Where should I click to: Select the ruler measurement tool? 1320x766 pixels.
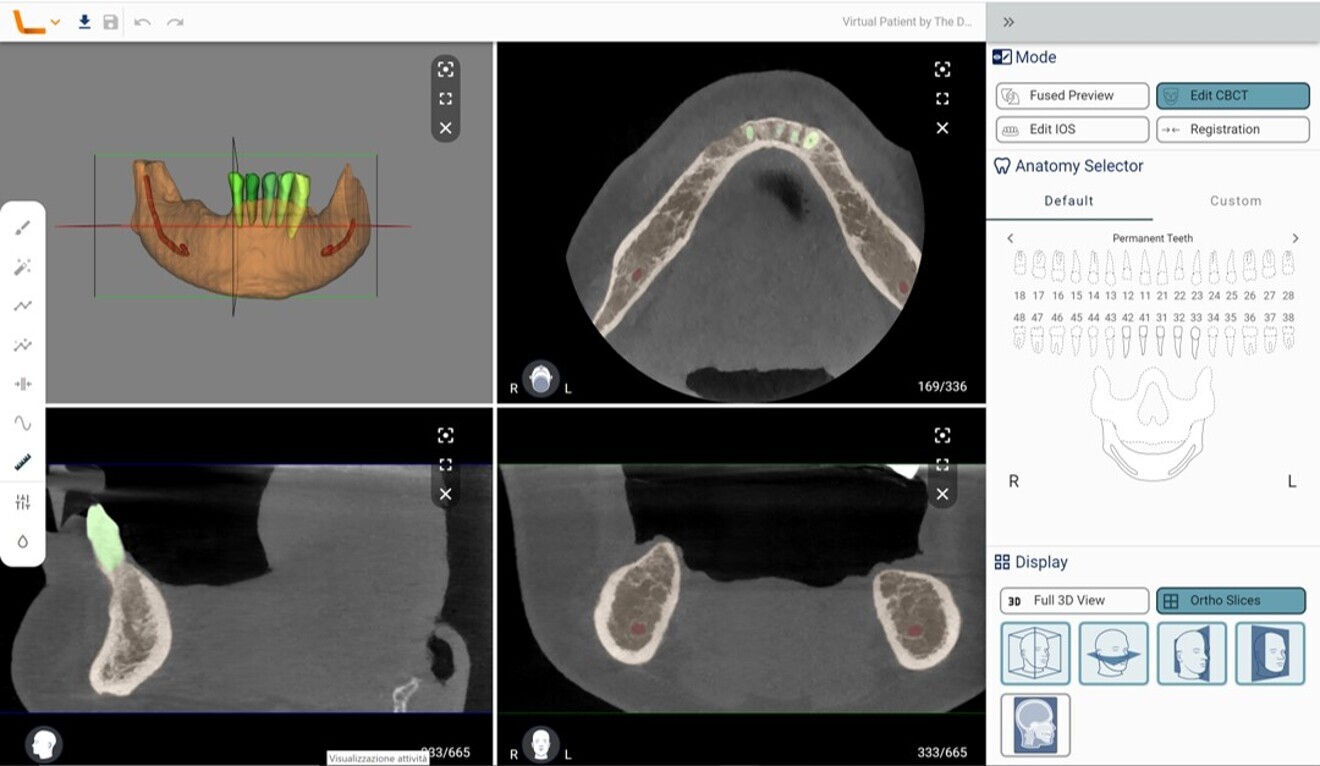click(x=22, y=461)
